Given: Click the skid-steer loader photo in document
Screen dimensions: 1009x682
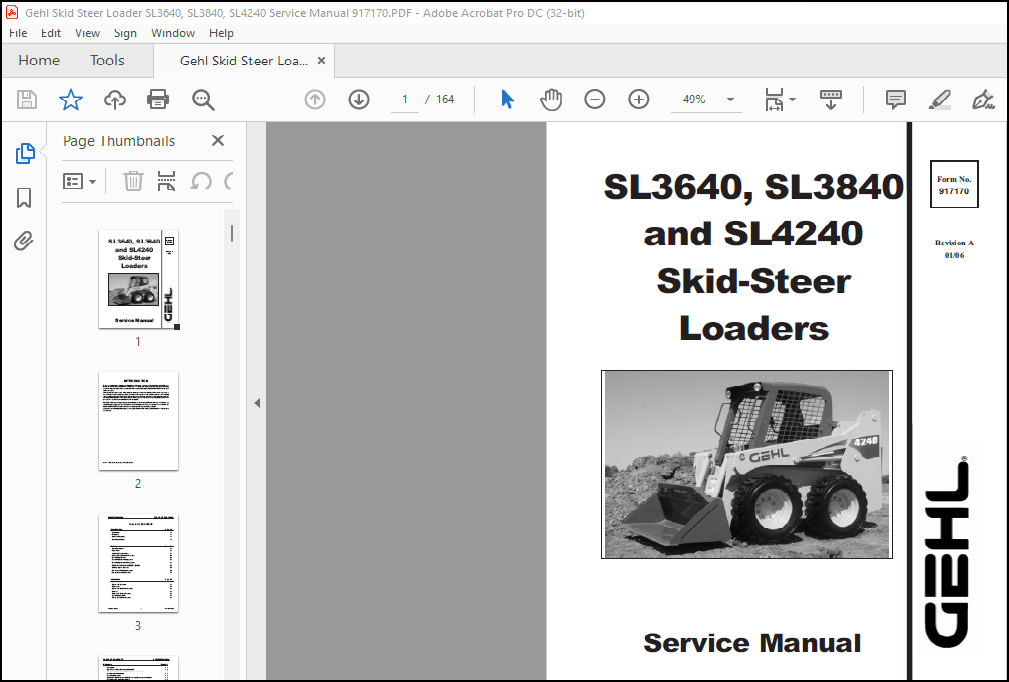Looking at the screenshot, I should 746,464.
